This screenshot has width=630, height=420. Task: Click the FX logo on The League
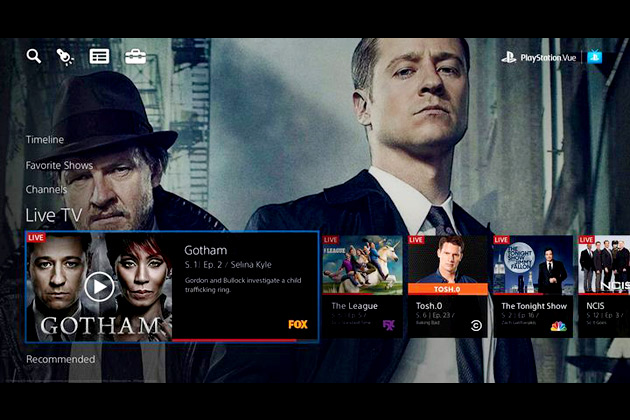(389, 325)
